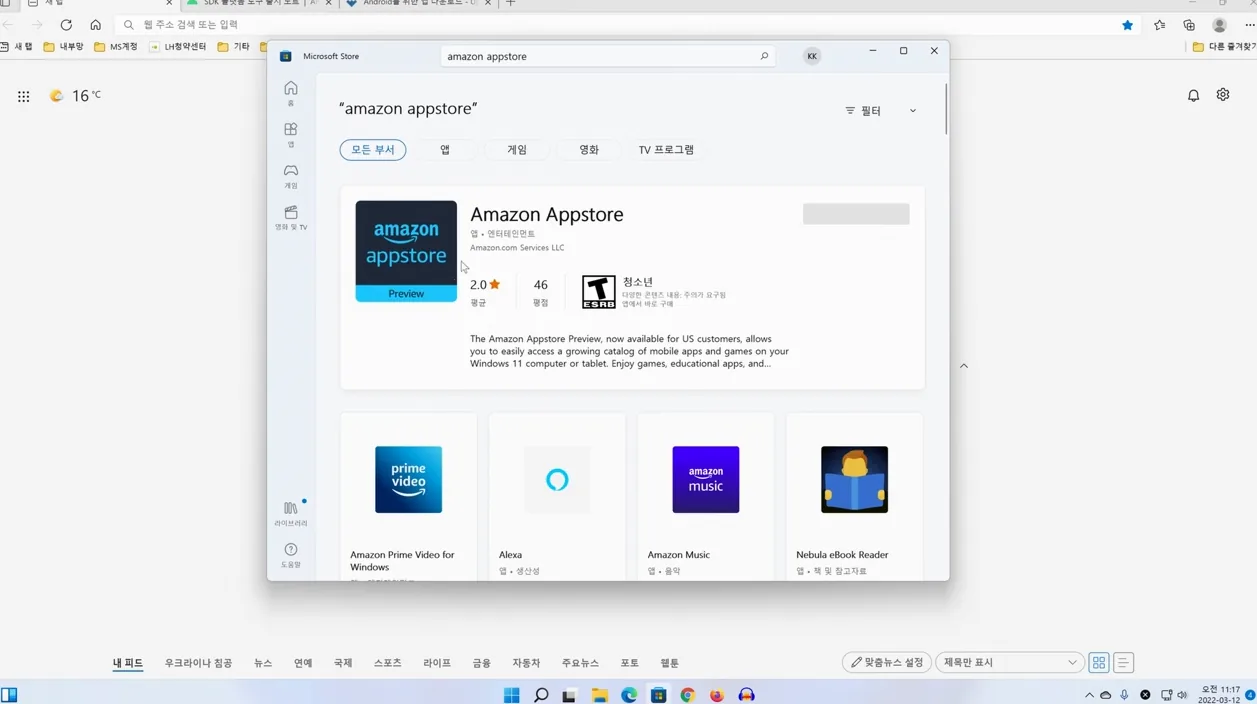
Task: Click the 2.0 star average rating
Action: point(485,285)
